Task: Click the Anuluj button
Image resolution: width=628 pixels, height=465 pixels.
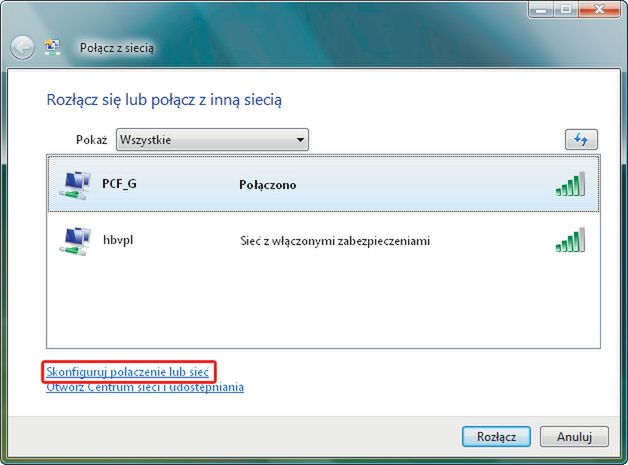Action: click(574, 436)
